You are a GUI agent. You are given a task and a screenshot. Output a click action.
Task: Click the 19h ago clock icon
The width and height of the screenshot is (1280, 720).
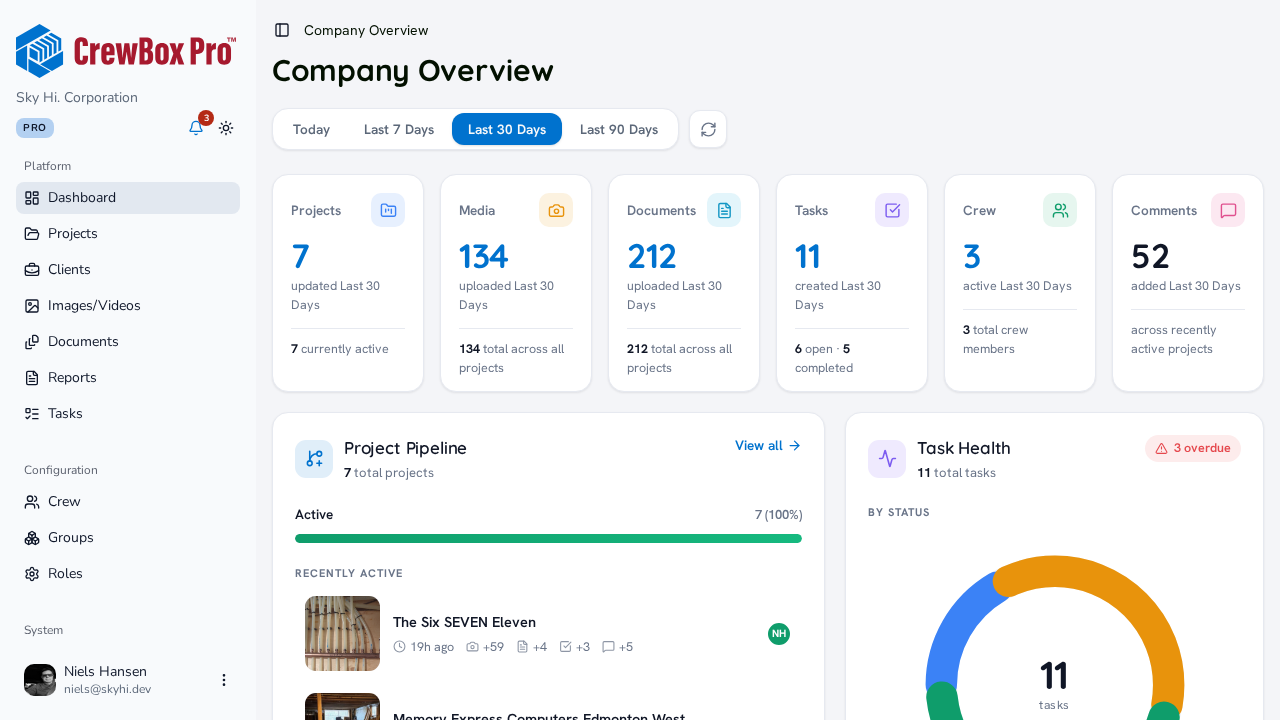pyautogui.click(x=400, y=647)
